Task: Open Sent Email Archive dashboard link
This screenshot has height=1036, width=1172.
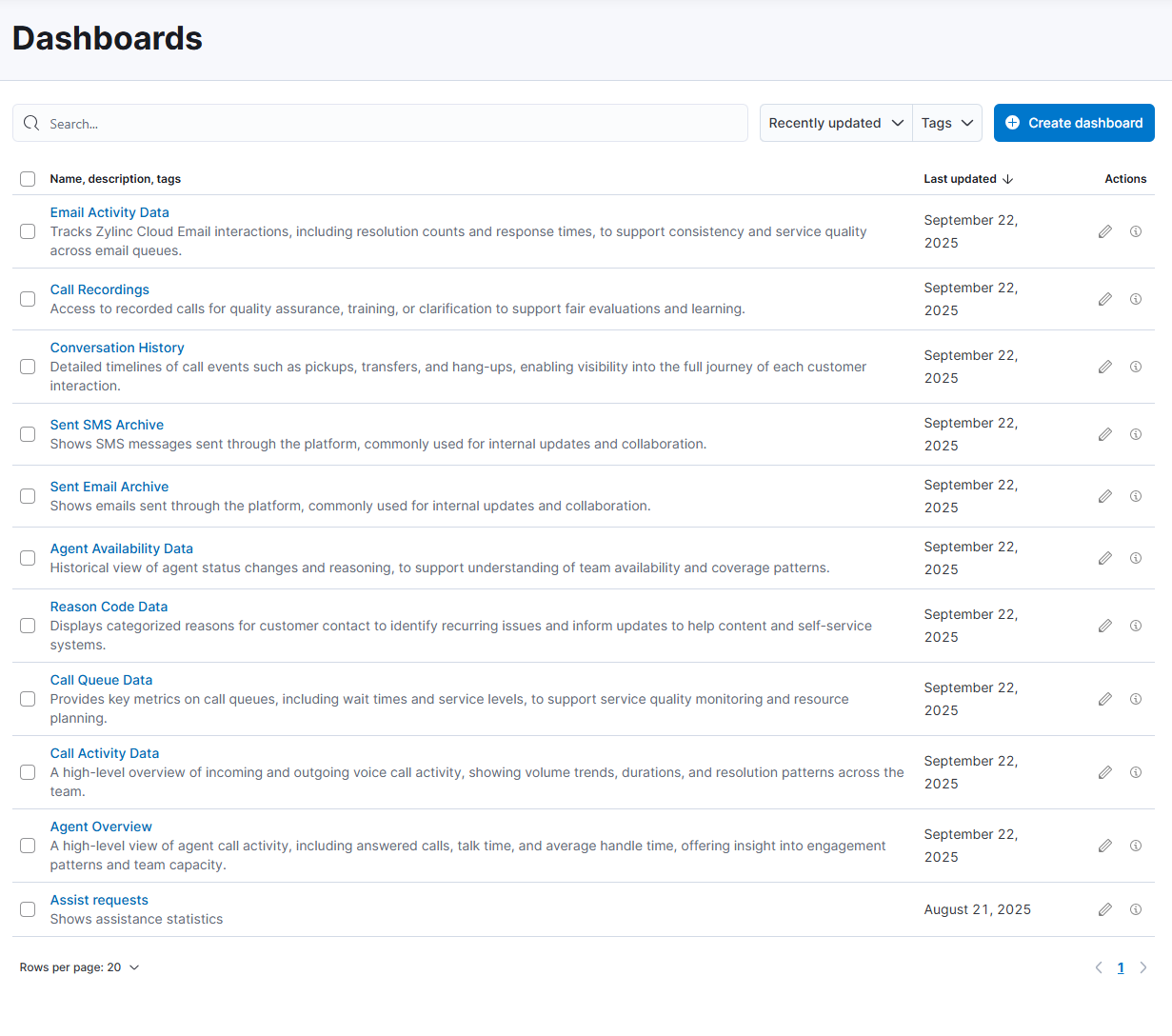Action: point(109,487)
